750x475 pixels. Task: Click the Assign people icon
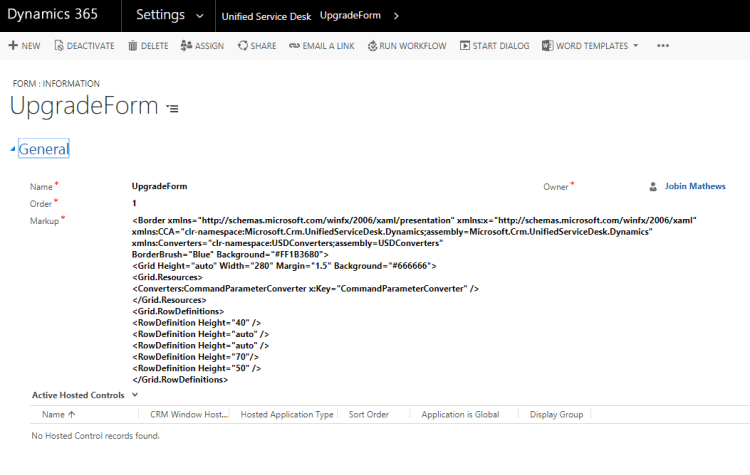[x=186, y=45]
